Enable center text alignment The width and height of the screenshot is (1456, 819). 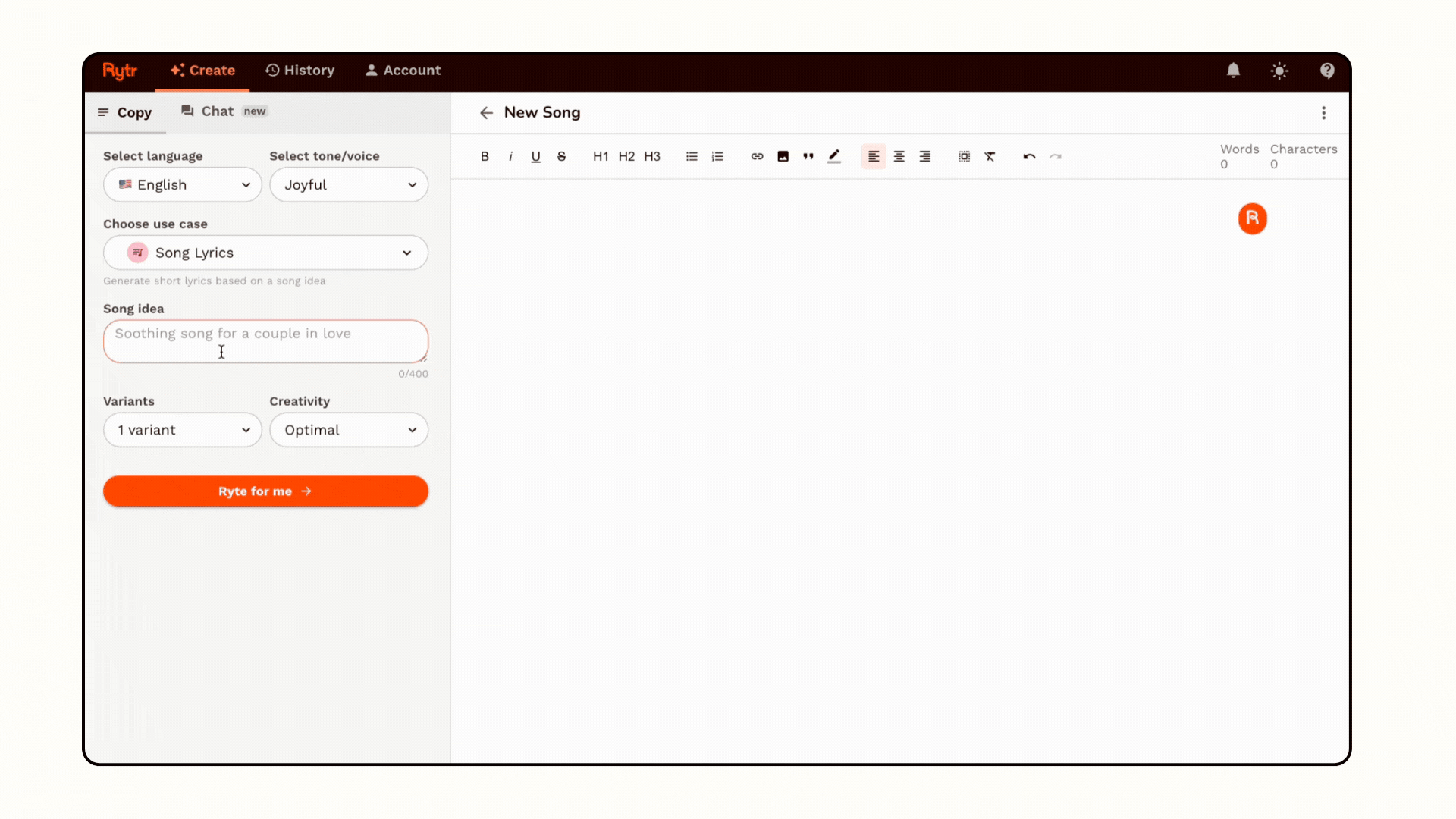[899, 156]
